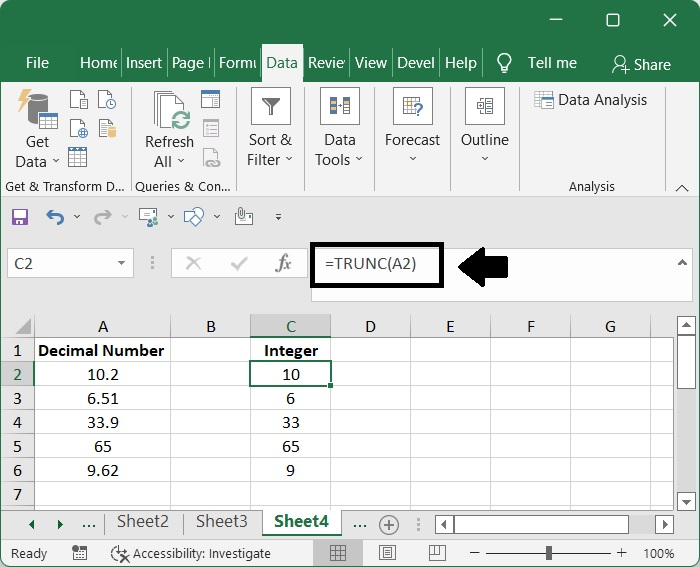Open the Name Box dropdown arrow
The image size is (700, 567).
coord(121,263)
